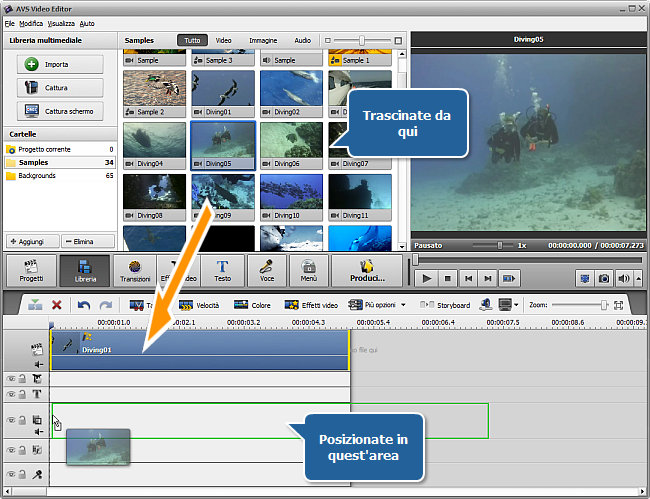
Task: Click the Produci button
Action: pos(367,271)
